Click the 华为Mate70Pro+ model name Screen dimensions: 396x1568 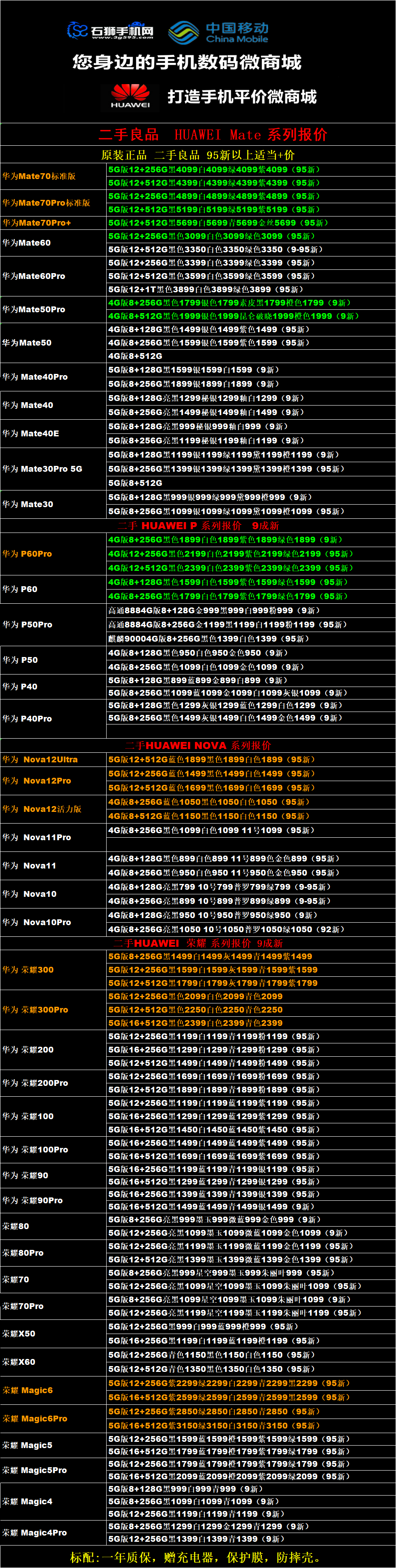(x=37, y=223)
